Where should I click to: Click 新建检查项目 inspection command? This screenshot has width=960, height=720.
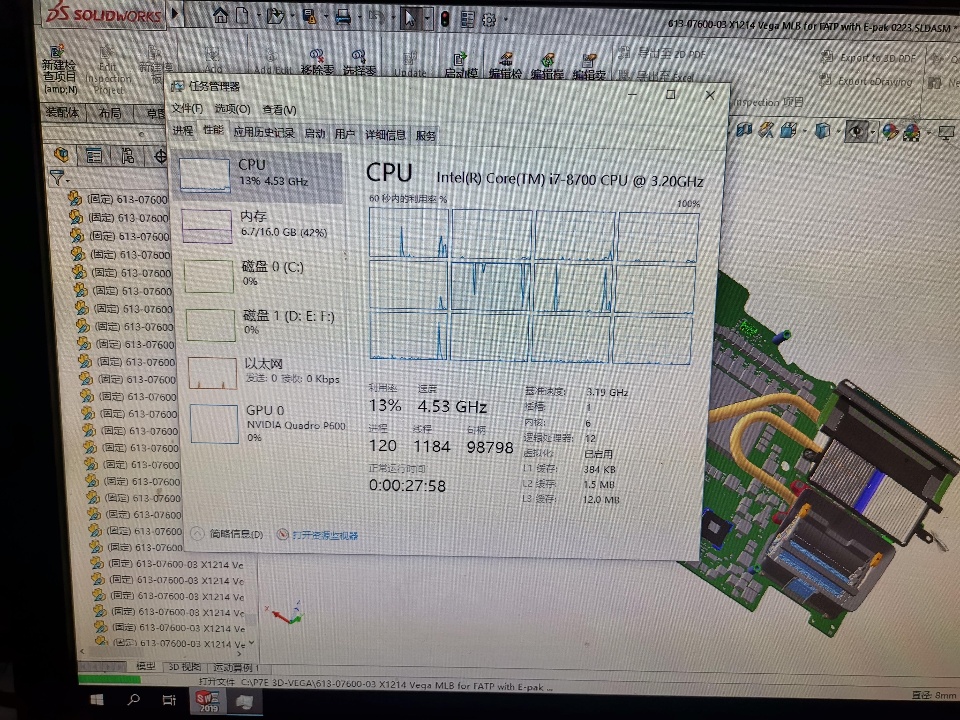(x=59, y=70)
